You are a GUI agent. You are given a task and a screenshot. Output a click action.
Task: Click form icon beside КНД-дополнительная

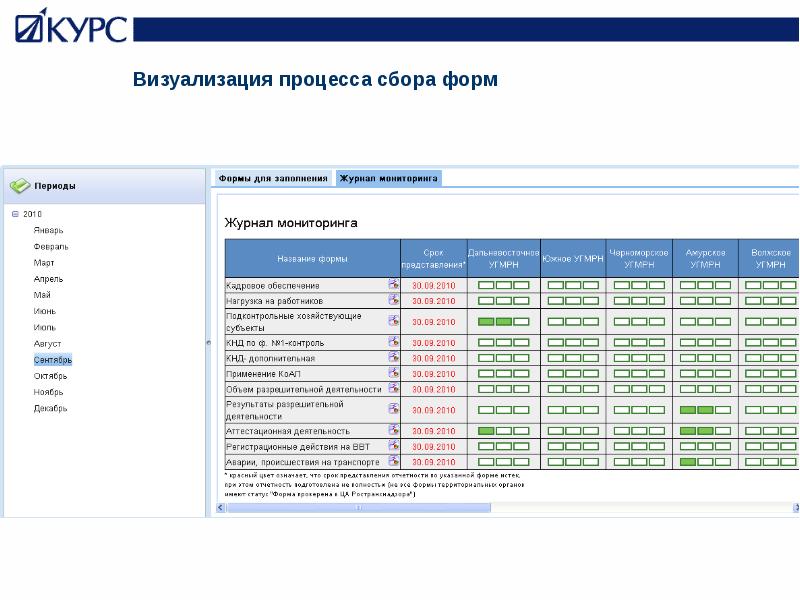[393, 356]
